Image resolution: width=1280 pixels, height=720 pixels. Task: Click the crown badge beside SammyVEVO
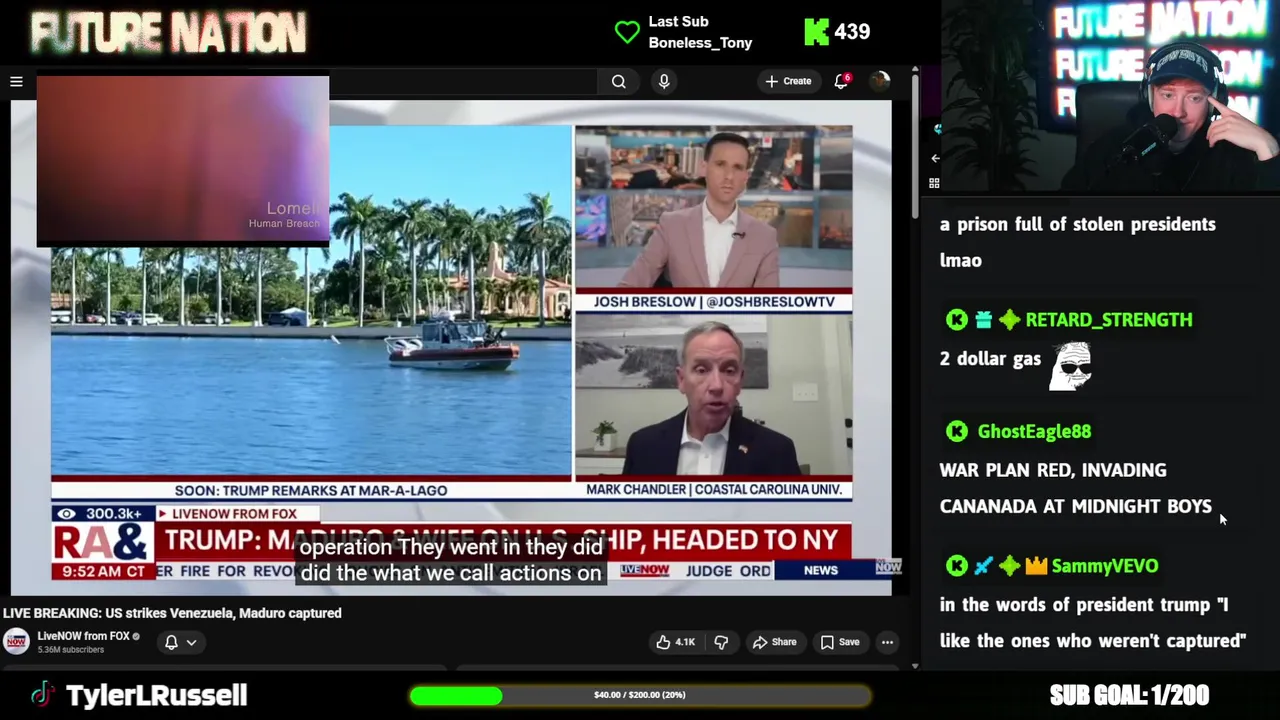click(1036, 566)
